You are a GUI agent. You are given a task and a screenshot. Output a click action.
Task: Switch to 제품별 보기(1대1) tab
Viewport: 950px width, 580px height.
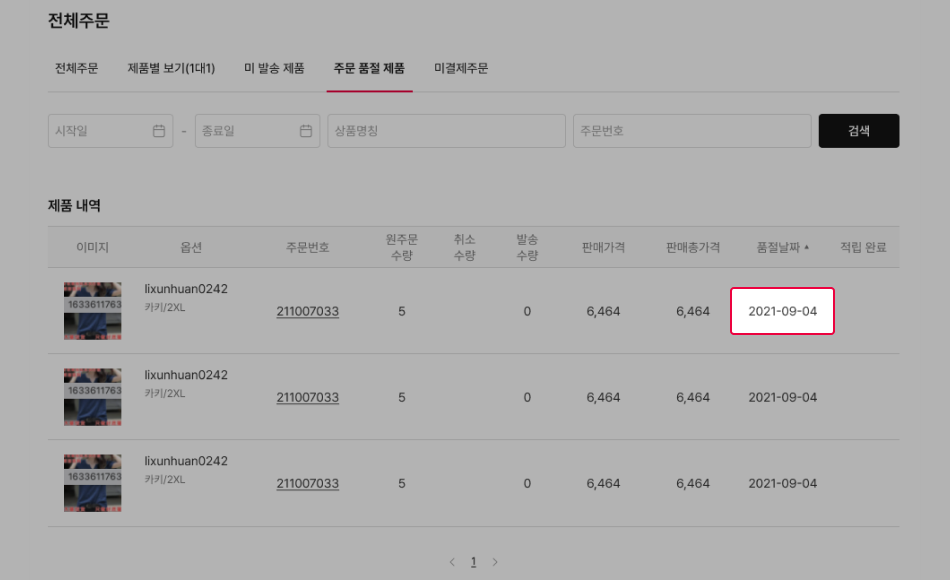point(171,68)
